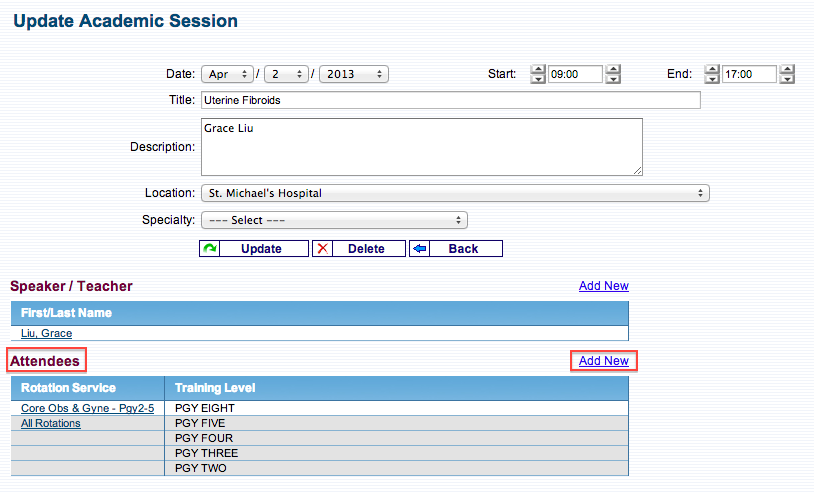This screenshot has height=494, width=814.
Task: Click Add New link for Attendees
Action: [x=603, y=361]
